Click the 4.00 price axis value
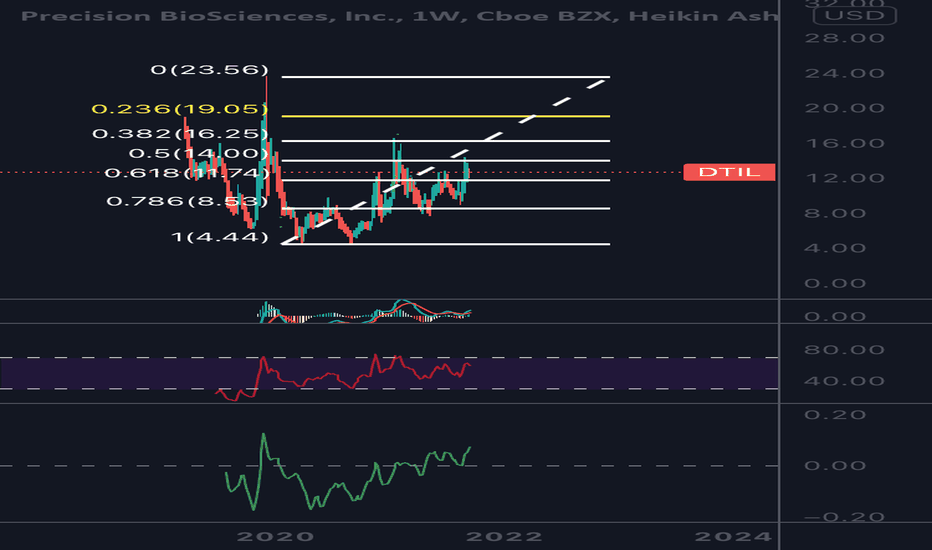This screenshot has height=550, width=932. [x=836, y=248]
